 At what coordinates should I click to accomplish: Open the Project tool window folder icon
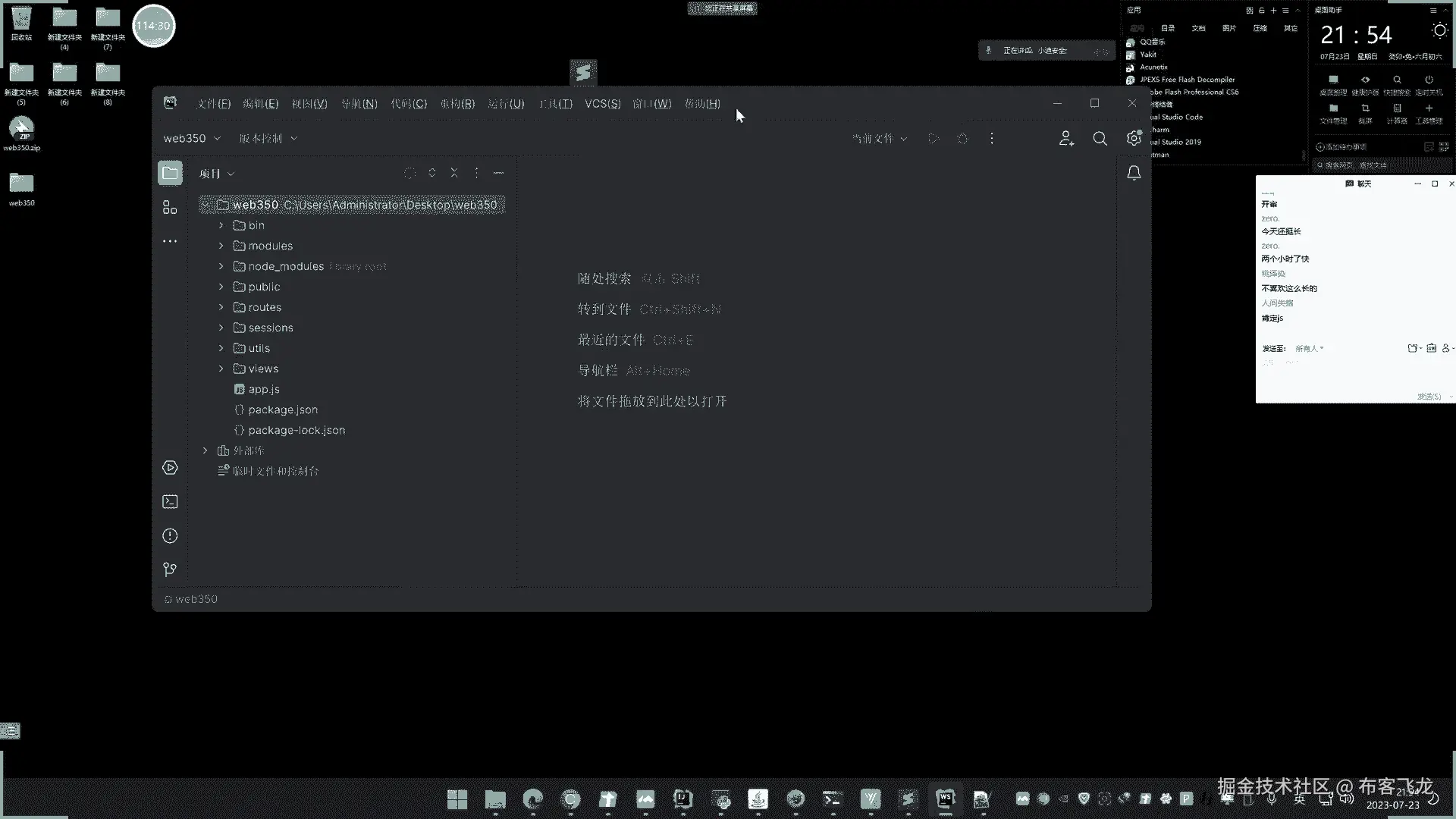point(170,174)
